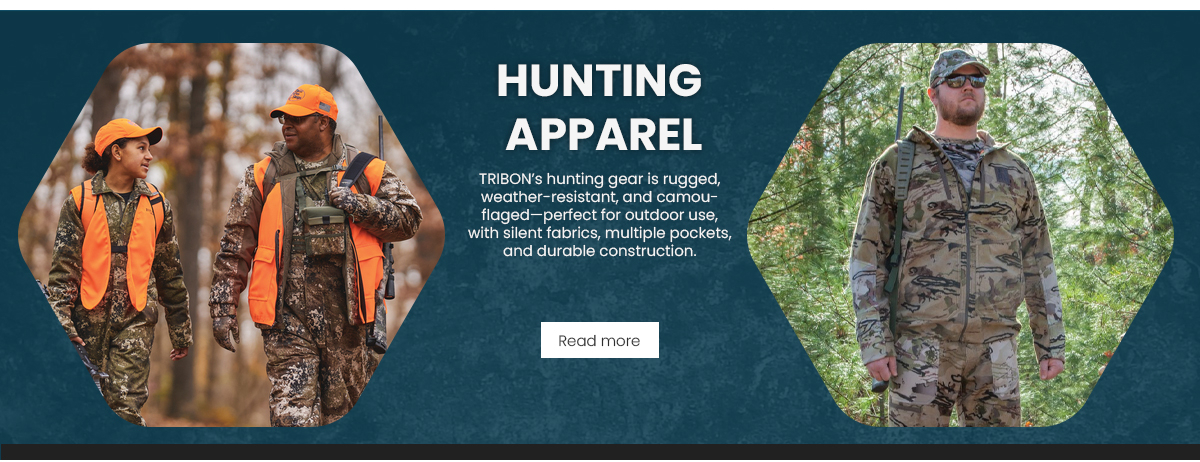The width and height of the screenshot is (1200, 462).
Task: Select the TRIBON's hunting gear description text
Action: (599, 215)
